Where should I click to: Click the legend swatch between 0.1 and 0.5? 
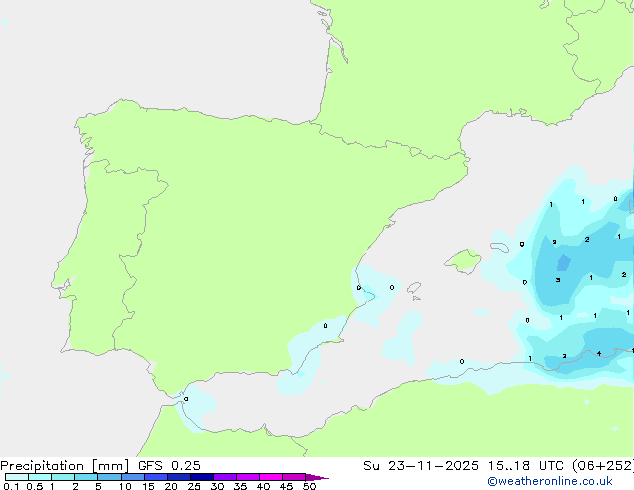pyautogui.click(x=17, y=477)
